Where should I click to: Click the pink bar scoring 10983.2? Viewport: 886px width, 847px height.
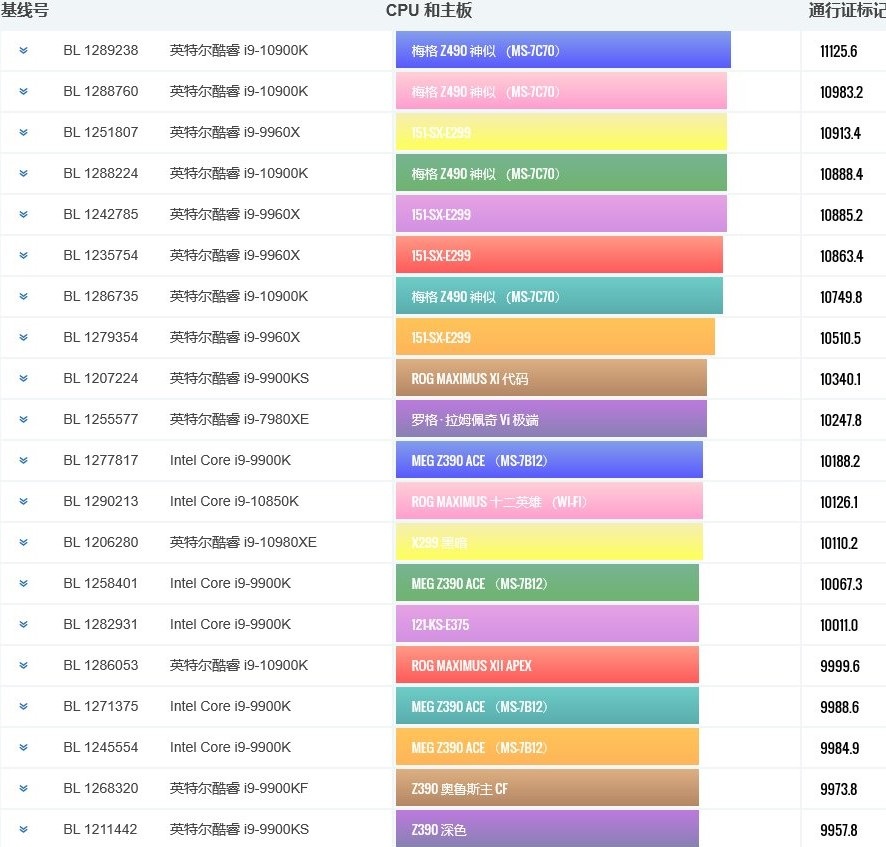[561, 91]
